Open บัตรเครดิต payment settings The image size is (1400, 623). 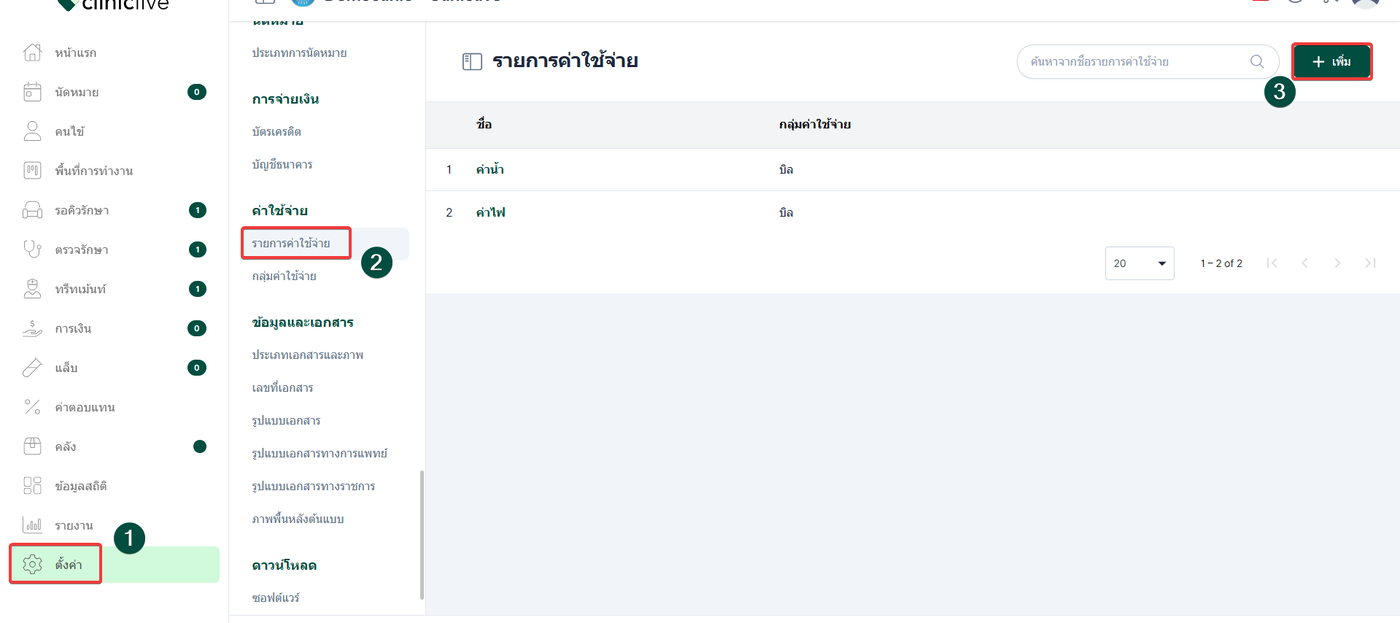(277, 132)
